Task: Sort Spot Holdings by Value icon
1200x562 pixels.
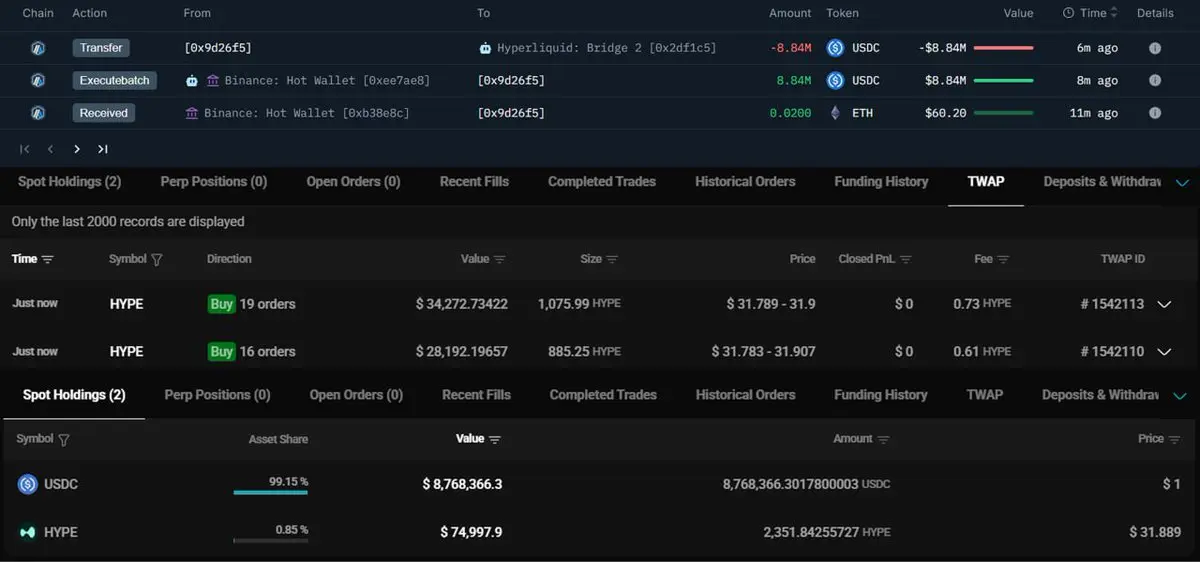Action: tap(495, 439)
